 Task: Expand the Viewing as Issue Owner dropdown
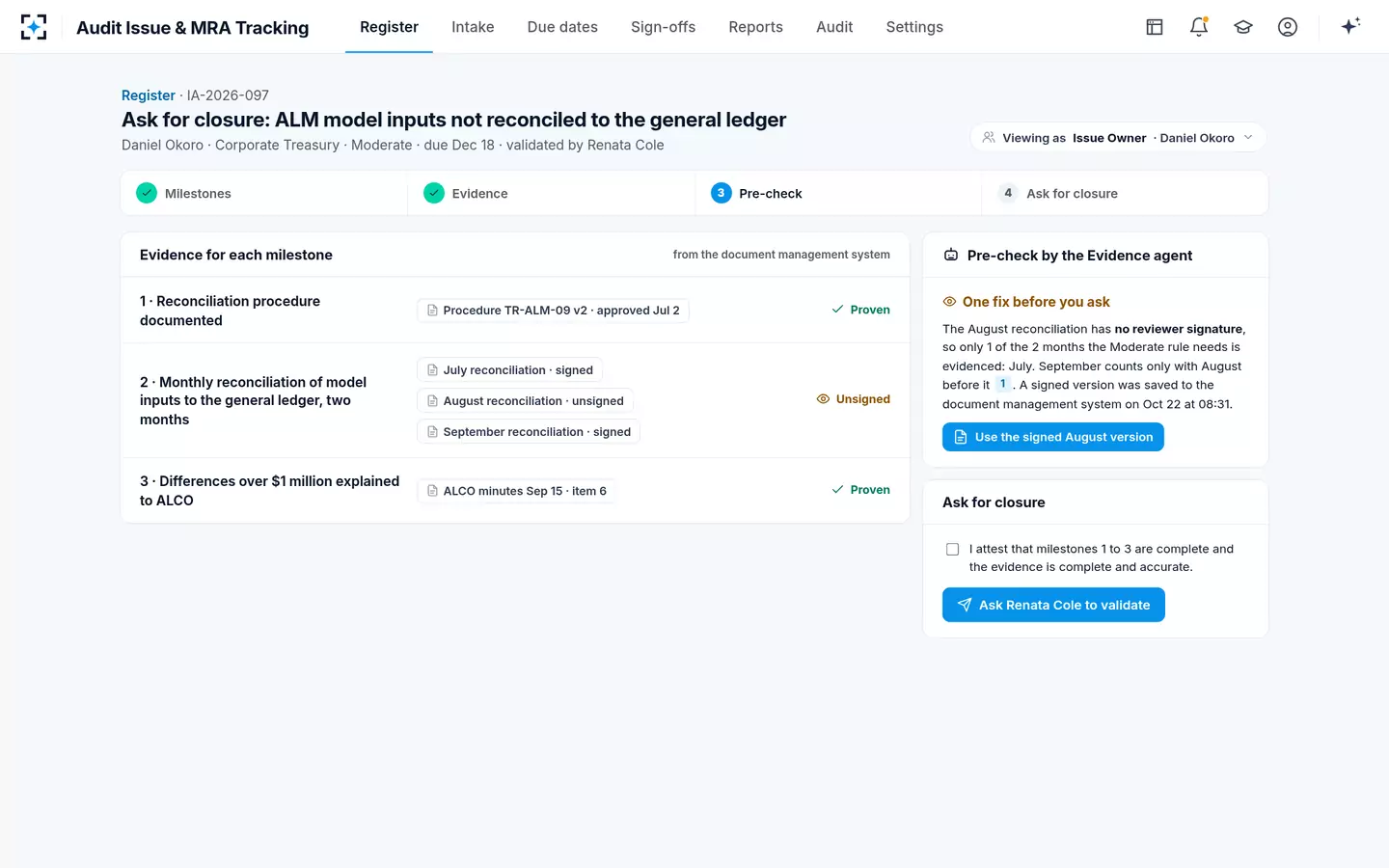click(1119, 138)
